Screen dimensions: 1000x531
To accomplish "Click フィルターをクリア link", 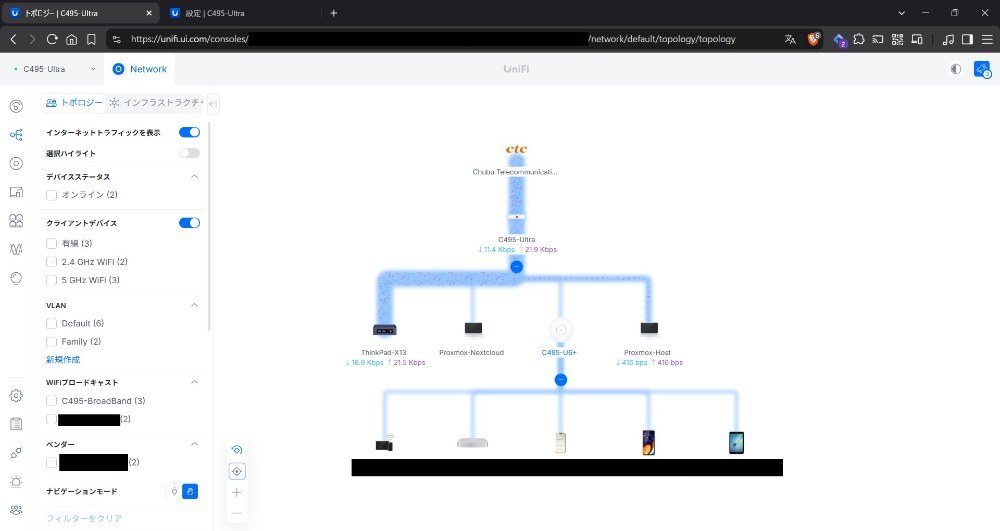I will coord(84,518).
